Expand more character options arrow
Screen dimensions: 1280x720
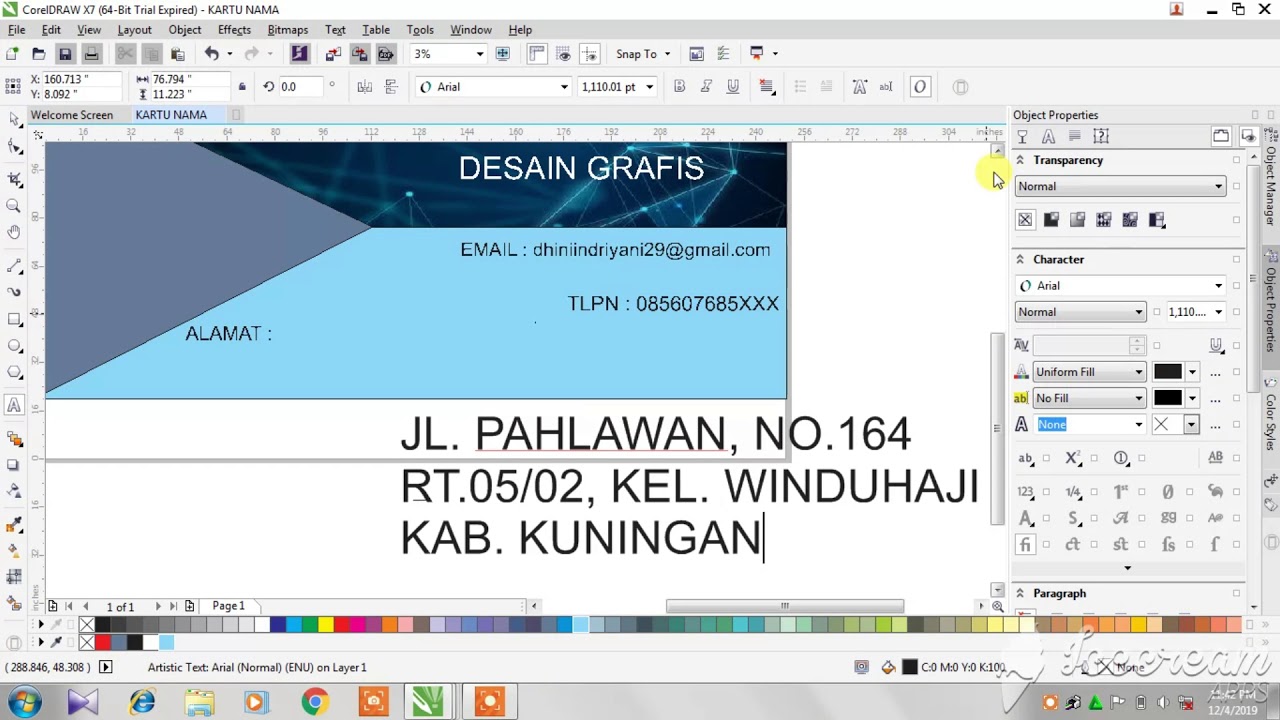[1127, 568]
